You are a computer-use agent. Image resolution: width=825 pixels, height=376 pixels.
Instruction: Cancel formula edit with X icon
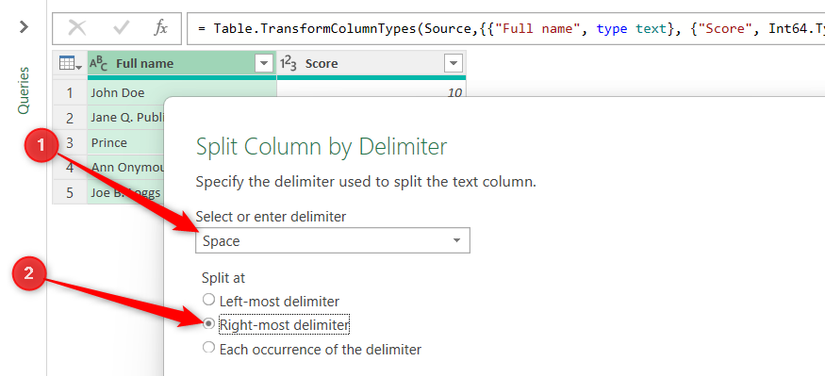point(77,28)
